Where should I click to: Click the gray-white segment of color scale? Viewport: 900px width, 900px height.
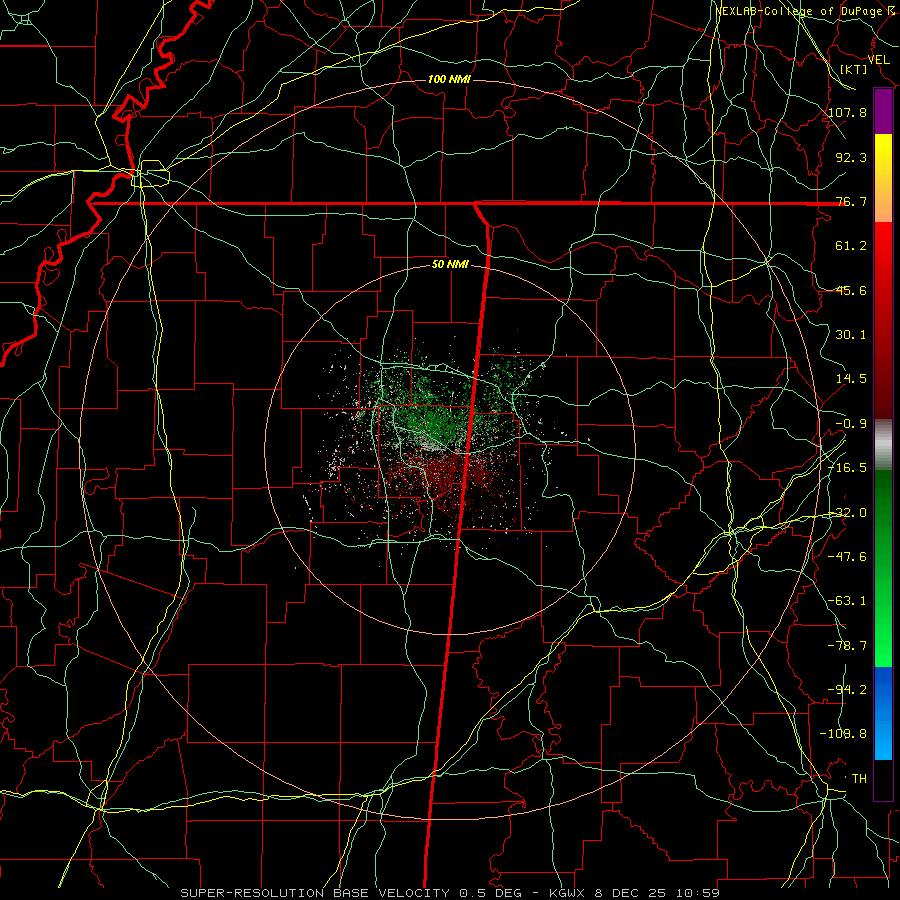tap(883, 445)
